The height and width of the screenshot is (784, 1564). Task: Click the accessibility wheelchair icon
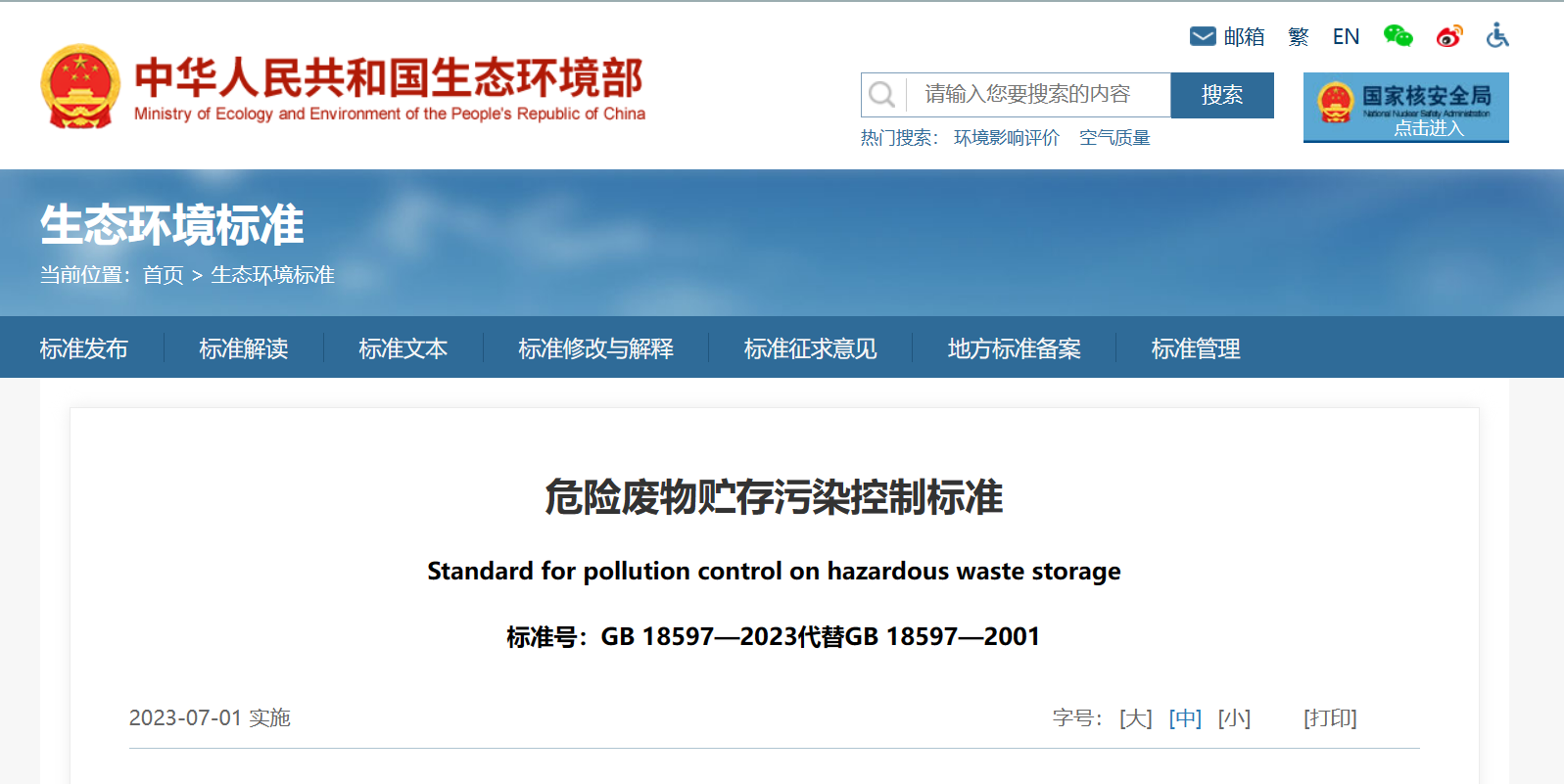click(x=1497, y=36)
